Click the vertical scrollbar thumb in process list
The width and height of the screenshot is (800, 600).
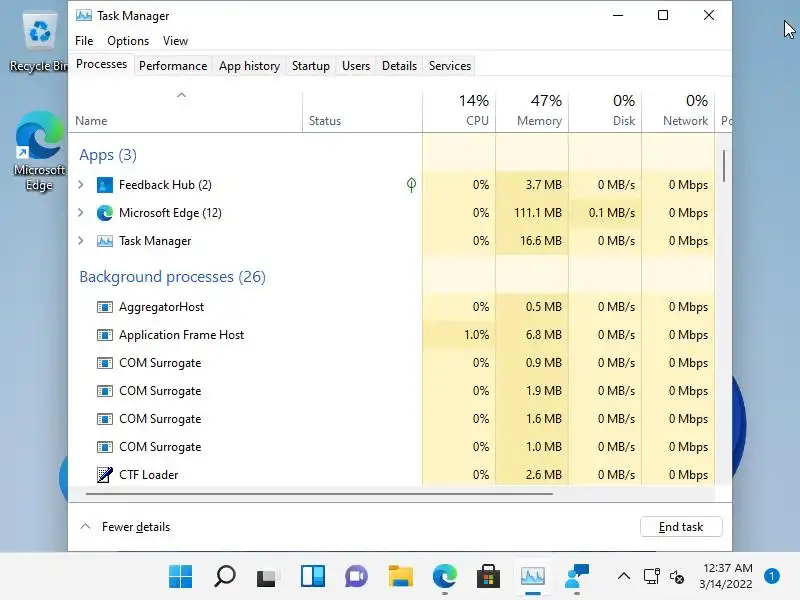pos(723,166)
